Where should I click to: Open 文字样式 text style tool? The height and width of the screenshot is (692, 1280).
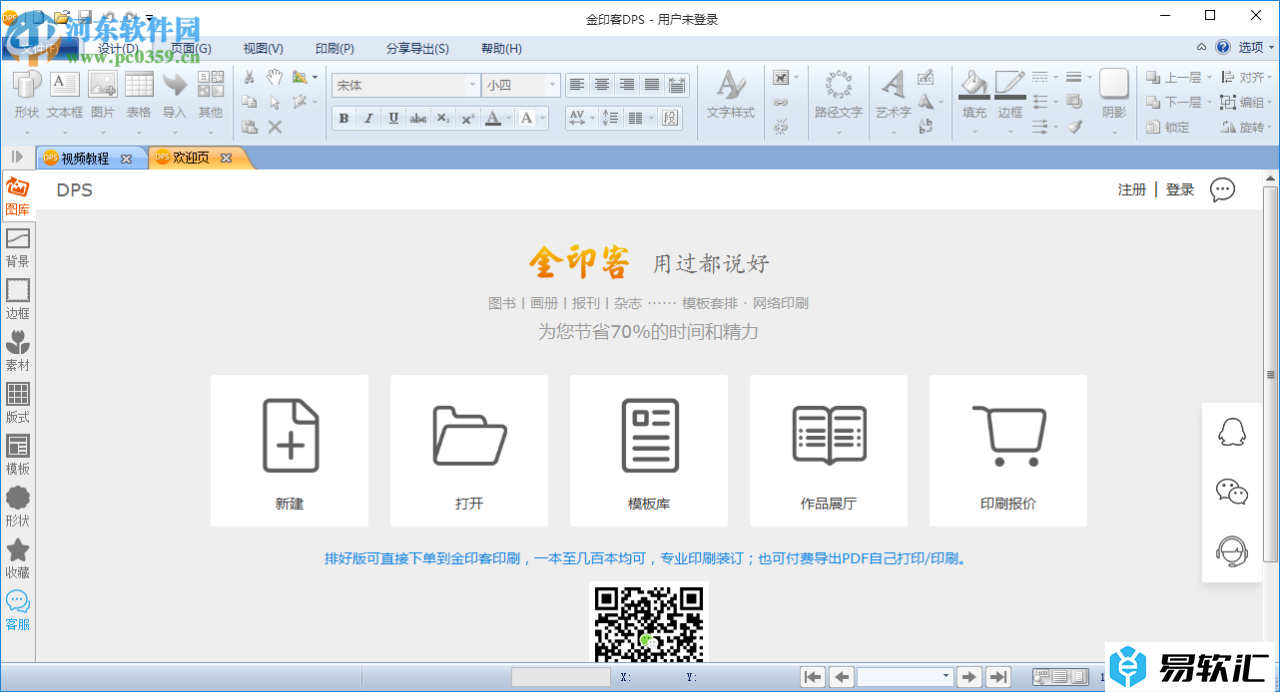[x=730, y=95]
